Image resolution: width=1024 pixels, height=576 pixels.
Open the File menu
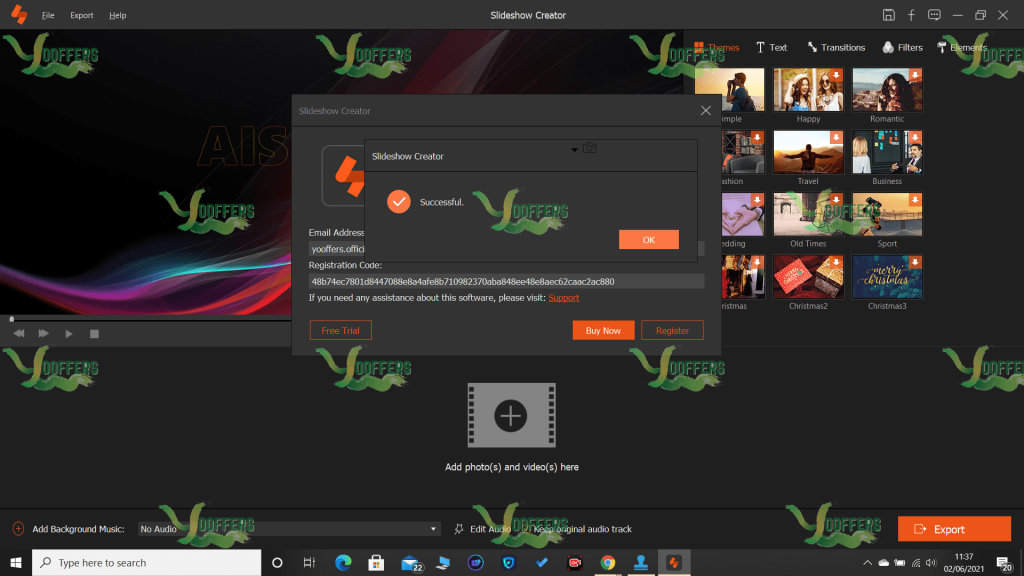click(x=48, y=15)
